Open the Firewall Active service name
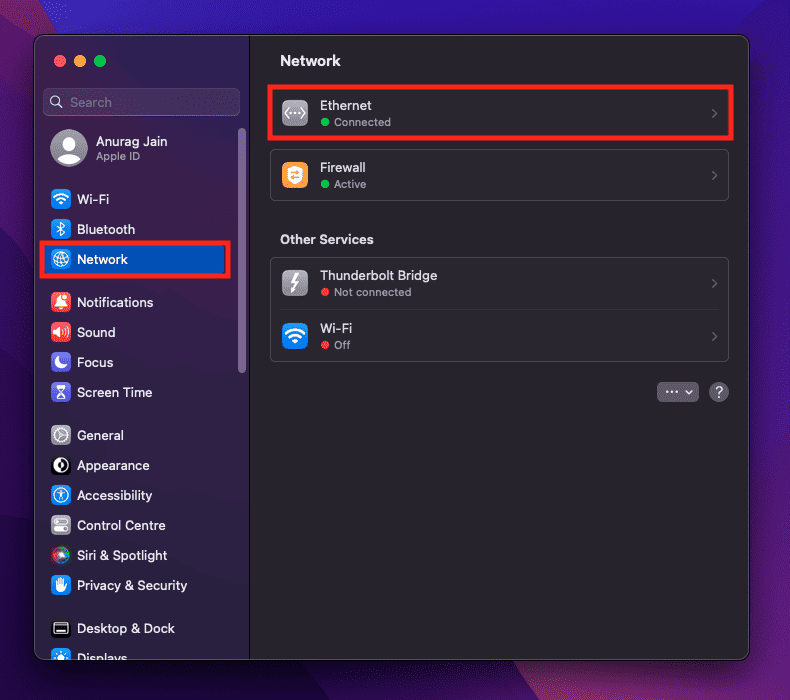The width and height of the screenshot is (790, 700). tap(343, 167)
